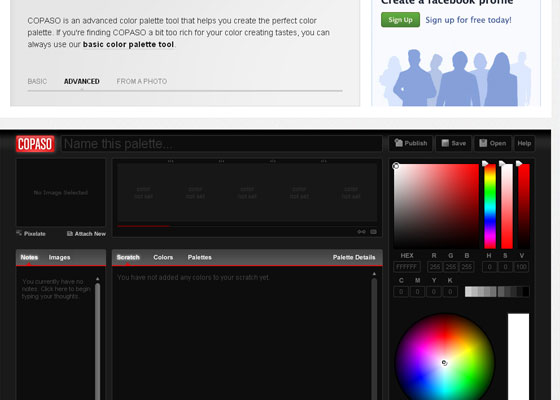The width and height of the screenshot is (560, 400).
Task: Click the Help button
Action: point(524,143)
